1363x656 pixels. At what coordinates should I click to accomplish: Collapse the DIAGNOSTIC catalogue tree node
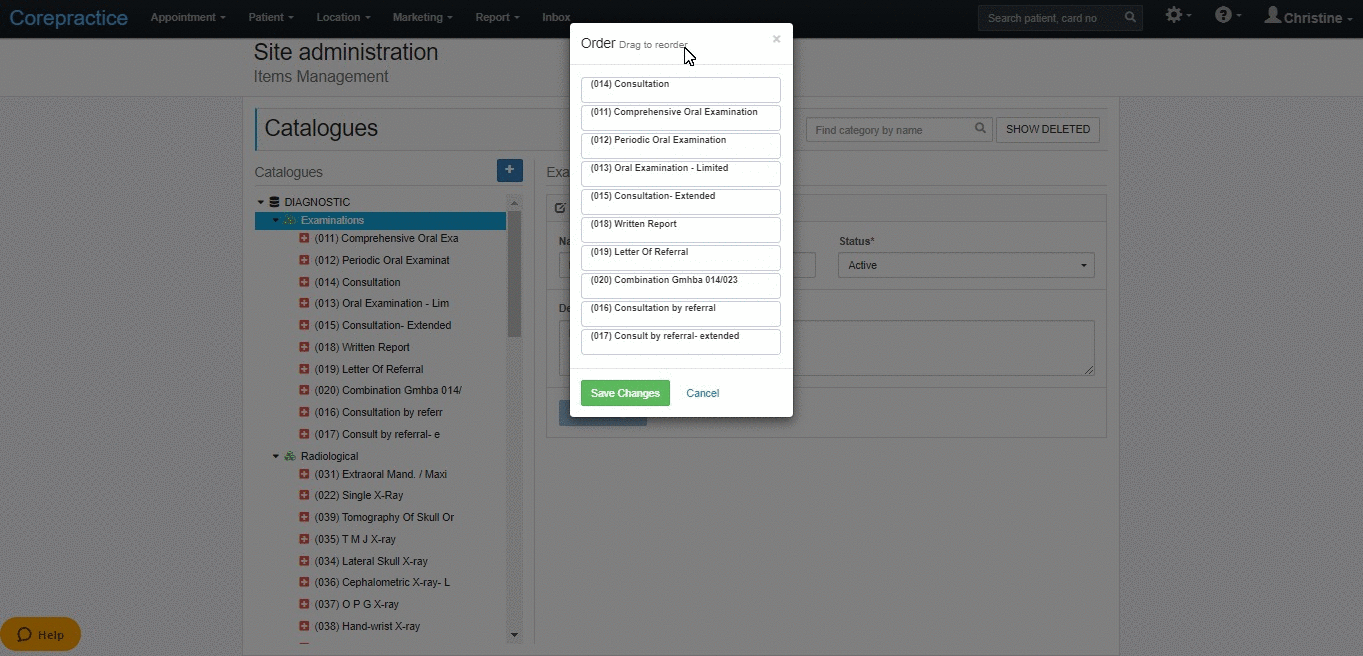(x=261, y=202)
